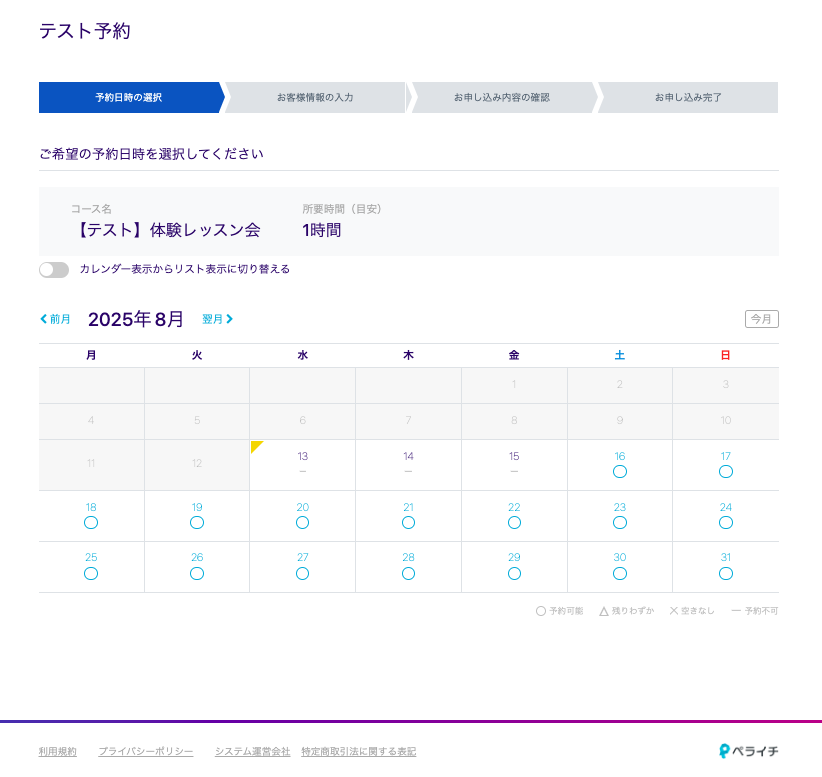Toggle calendar view to list view switch
This screenshot has width=822, height=777.
point(54,270)
